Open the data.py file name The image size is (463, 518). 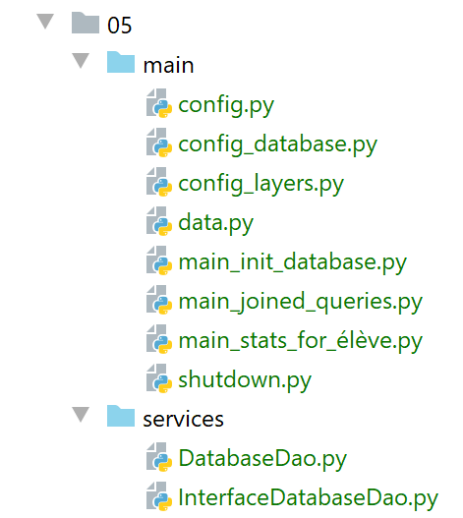(x=216, y=223)
